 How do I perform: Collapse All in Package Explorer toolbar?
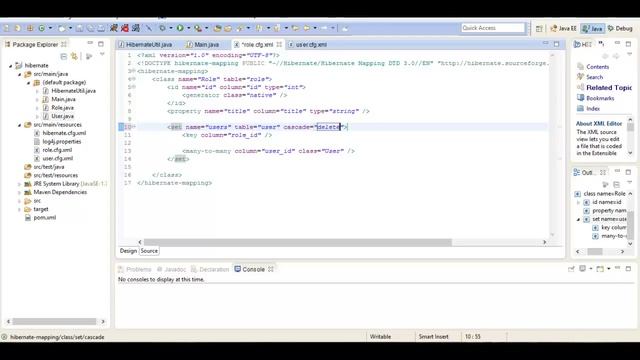click(x=64, y=56)
